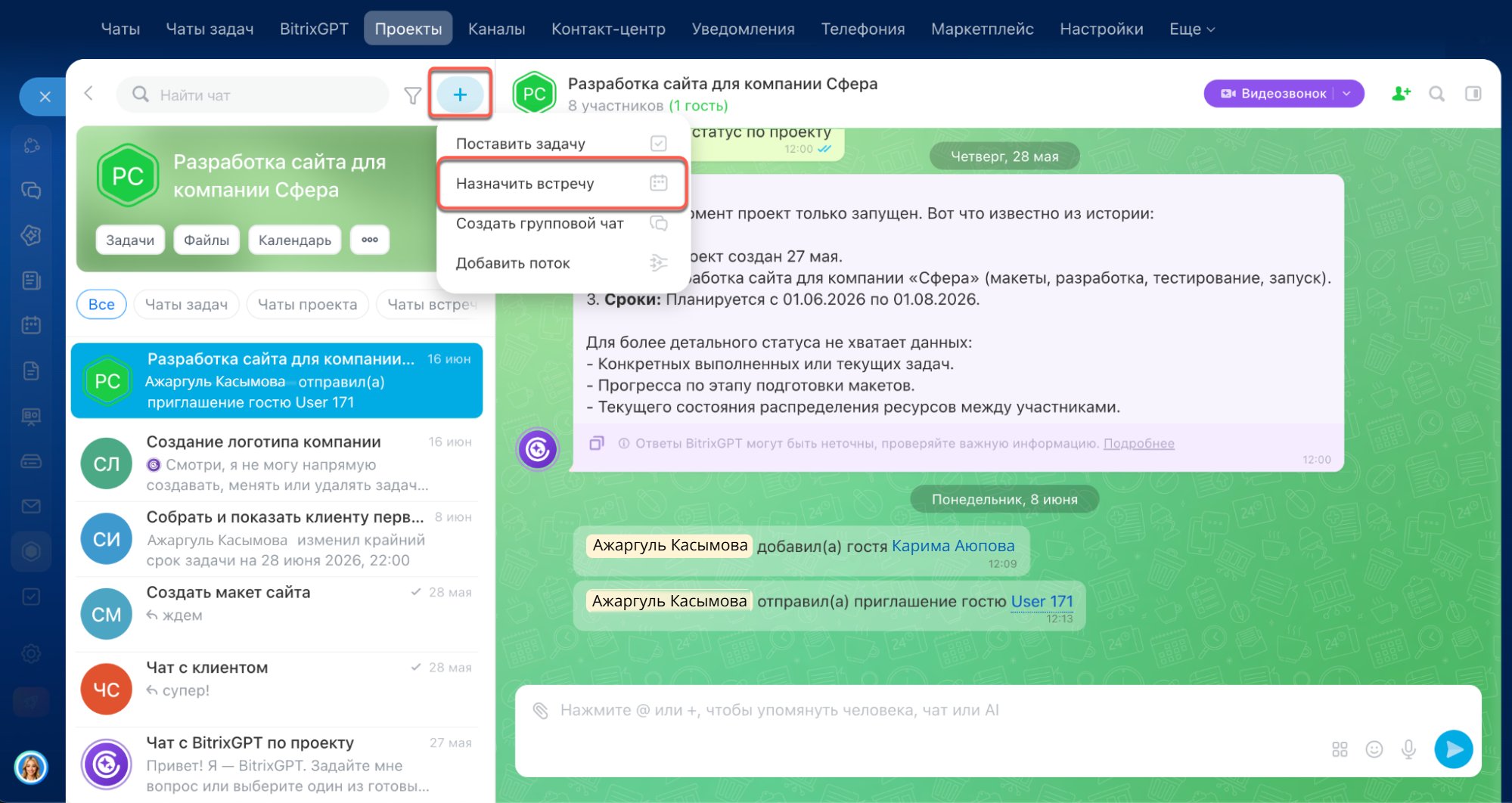The width and height of the screenshot is (1512, 803).
Task: Open the Создать макет сайта chat
Action: [x=277, y=613]
